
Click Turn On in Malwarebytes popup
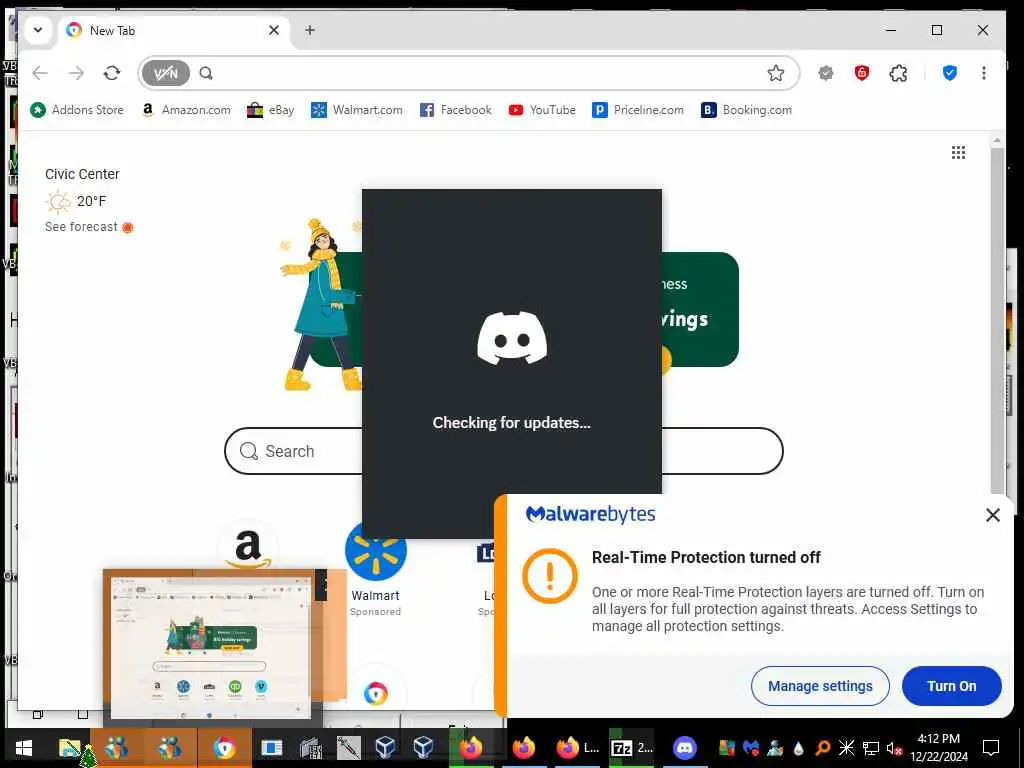pyautogui.click(x=952, y=686)
